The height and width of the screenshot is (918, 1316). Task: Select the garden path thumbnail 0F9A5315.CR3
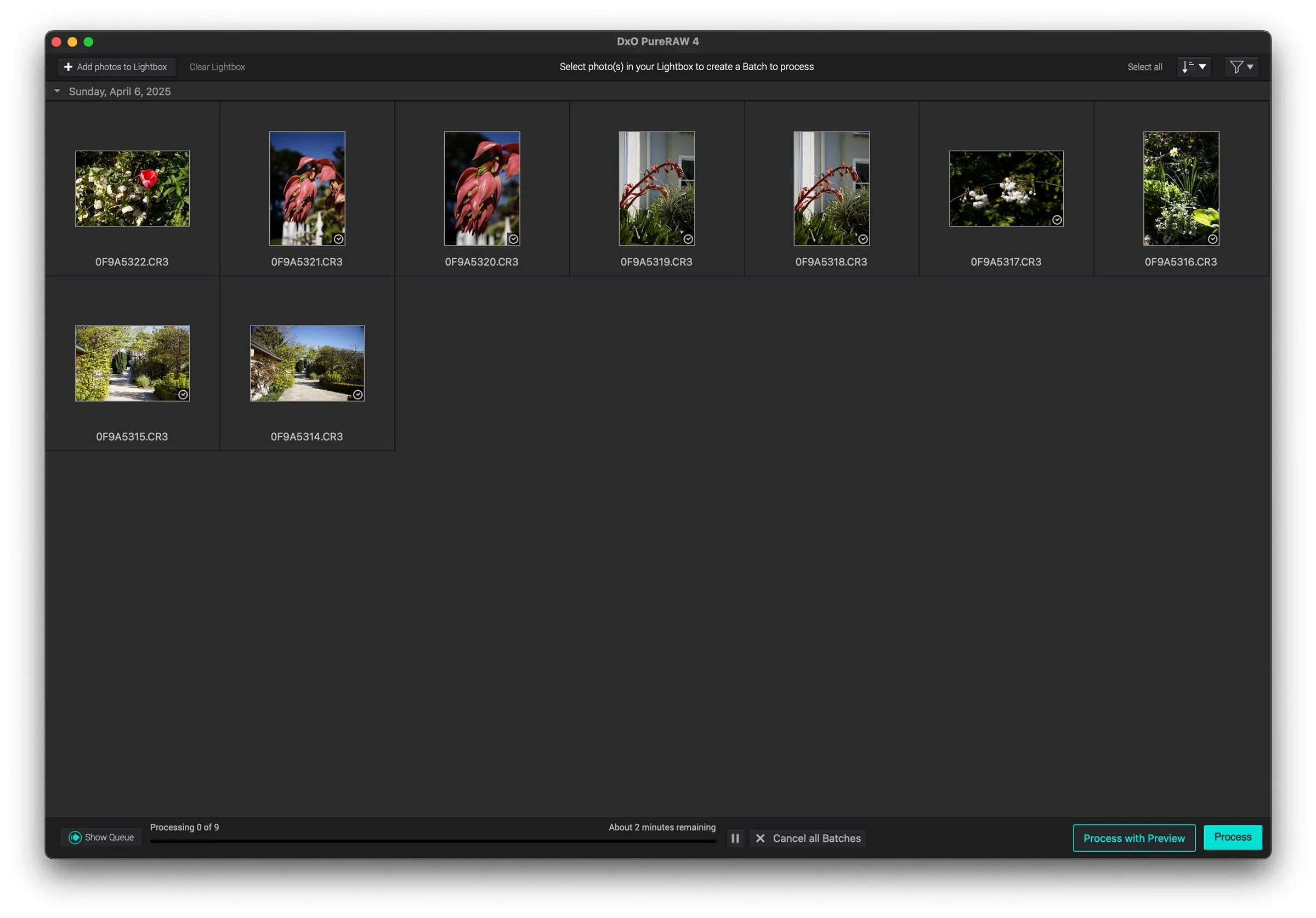132,363
